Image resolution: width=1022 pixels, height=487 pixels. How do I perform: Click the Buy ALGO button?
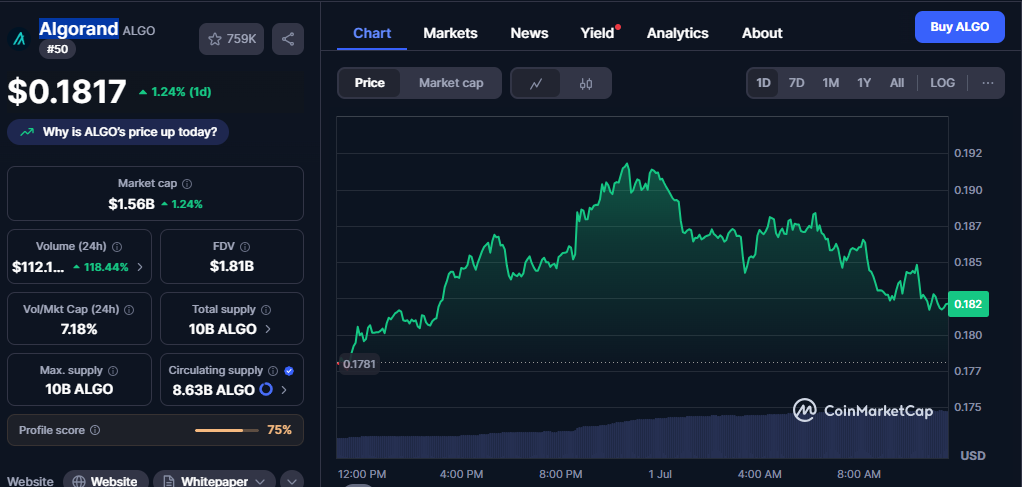tap(959, 27)
